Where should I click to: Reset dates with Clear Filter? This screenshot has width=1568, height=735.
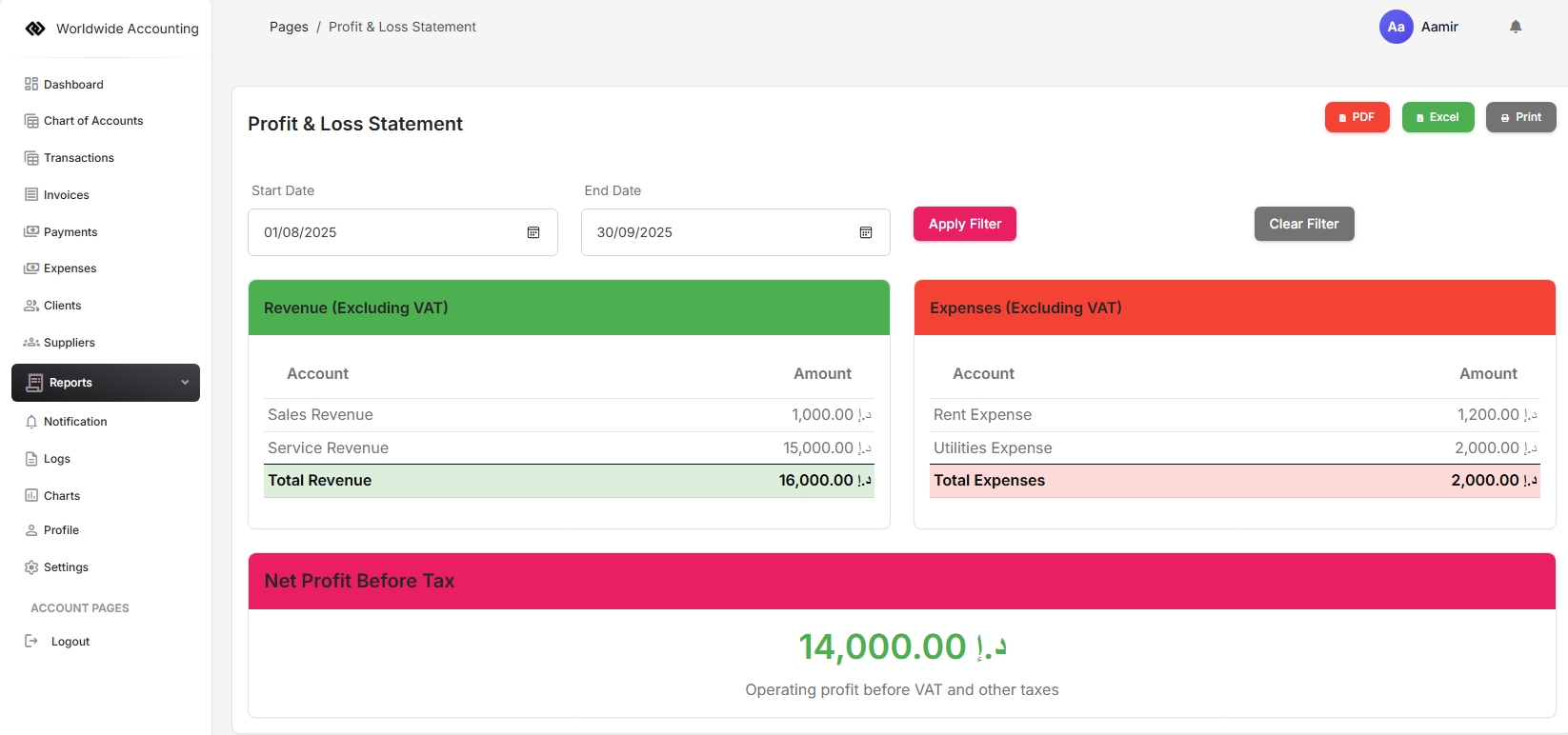pos(1303,224)
